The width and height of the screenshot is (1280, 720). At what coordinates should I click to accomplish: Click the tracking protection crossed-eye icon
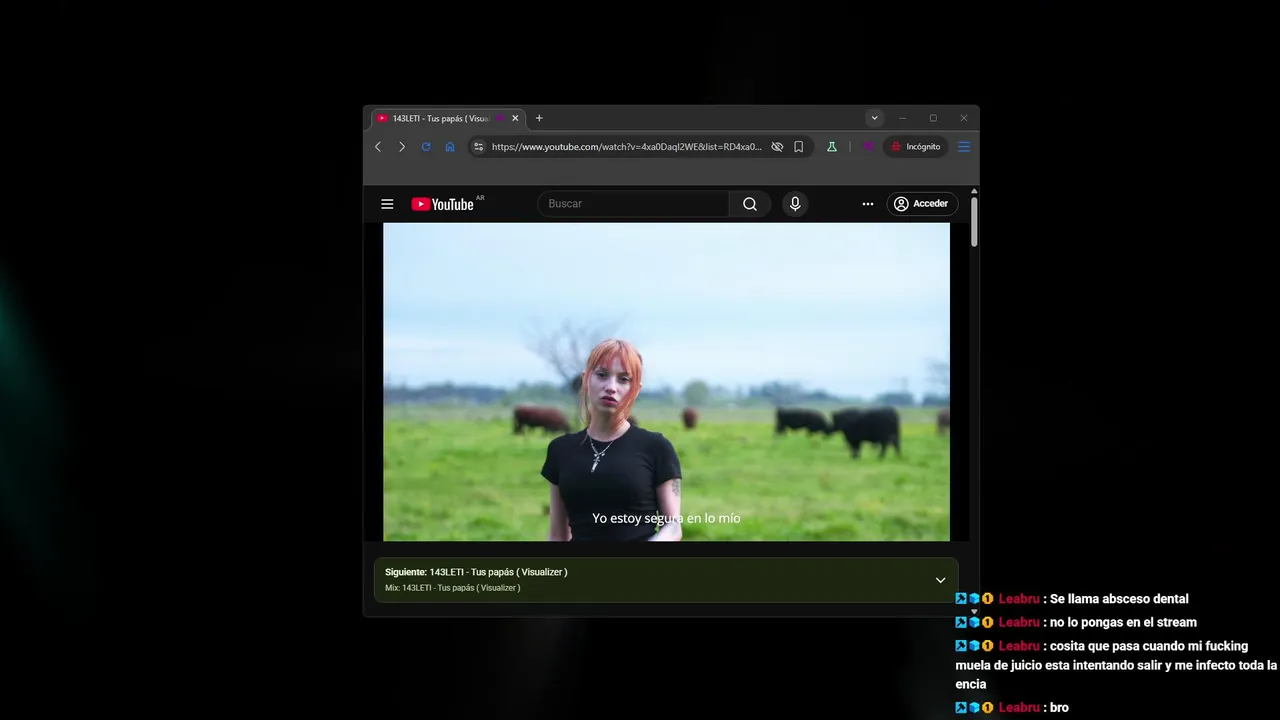[x=777, y=147]
